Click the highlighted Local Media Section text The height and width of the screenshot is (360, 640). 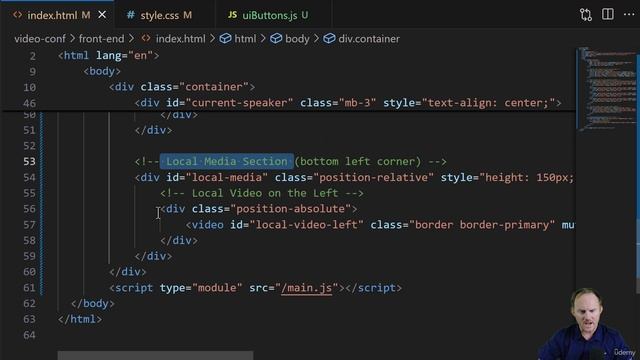click(227, 162)
